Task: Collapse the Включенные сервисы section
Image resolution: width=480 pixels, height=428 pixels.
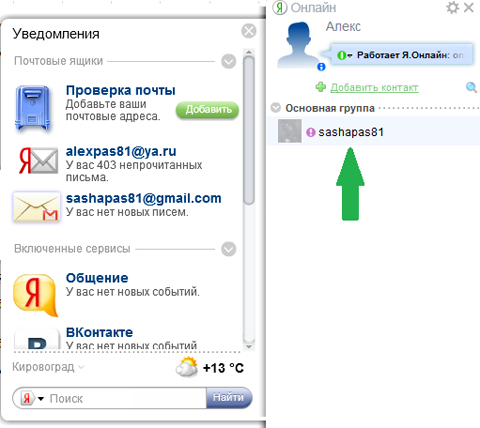Action: click(229, 249)
